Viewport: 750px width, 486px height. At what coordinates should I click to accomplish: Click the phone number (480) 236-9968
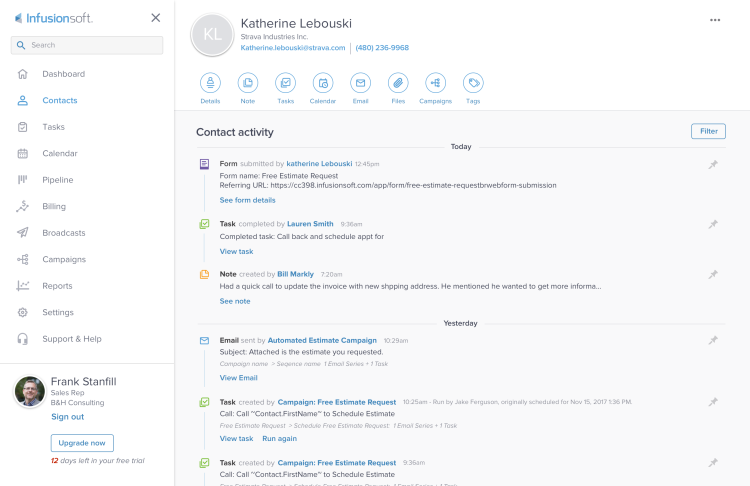[382, 48]
